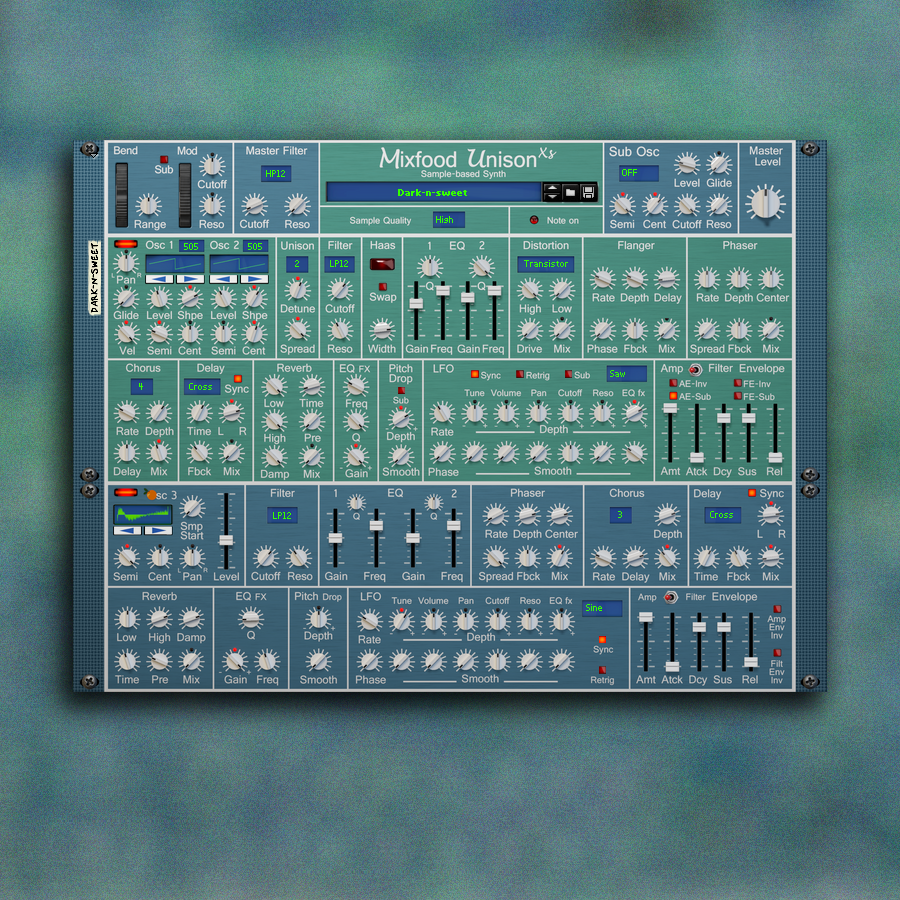
Task: Click the Sub Osc Semi knob
Action: [x=622, y=205]
